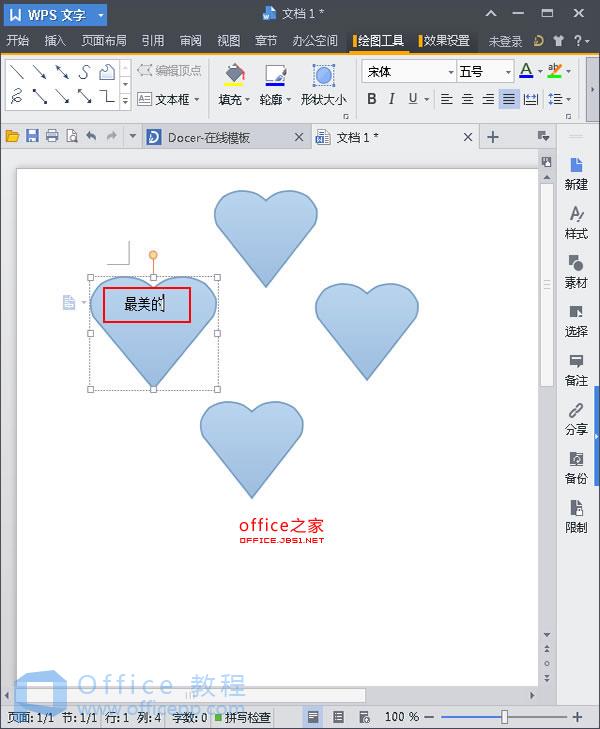This screenshot has height=729, width=600.
Task: Expand the shapes gallery more arrow
Action: pos(125,101)
